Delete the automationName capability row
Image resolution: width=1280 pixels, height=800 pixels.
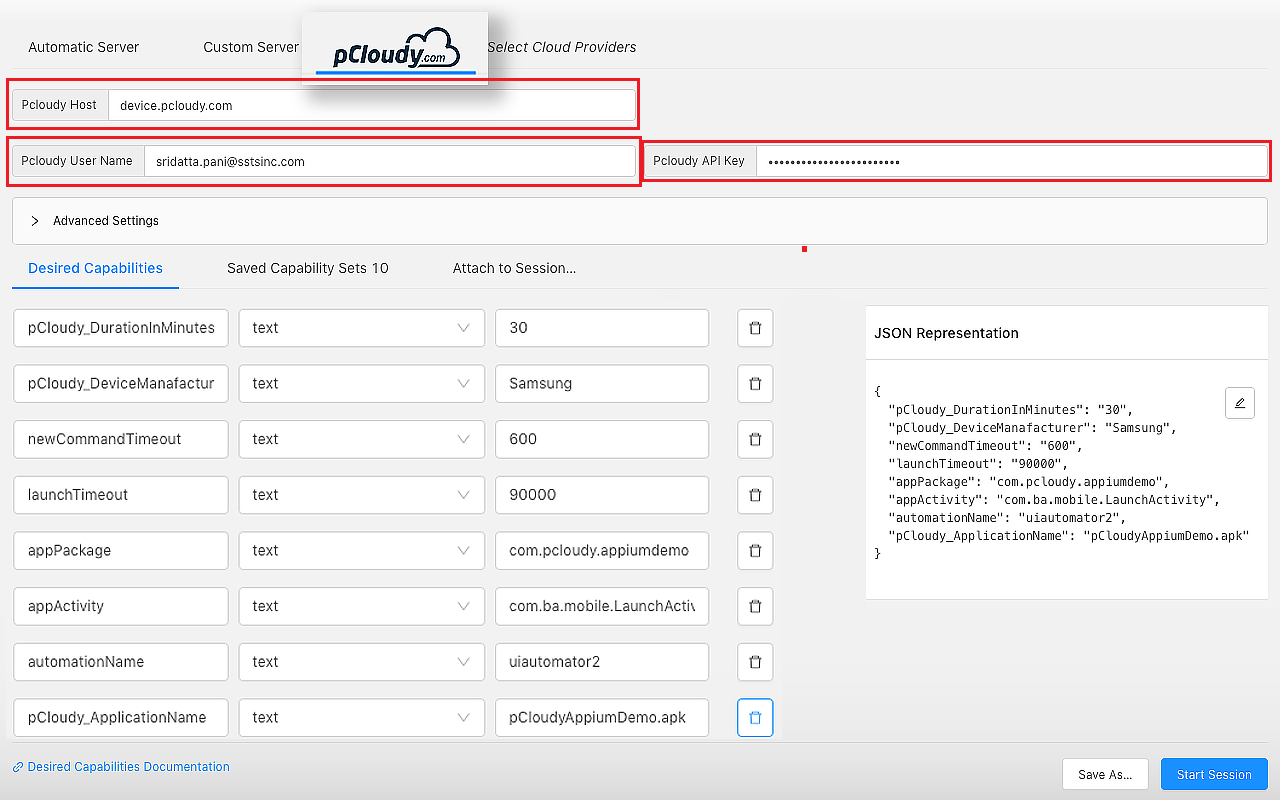click(x=755, y=662)
